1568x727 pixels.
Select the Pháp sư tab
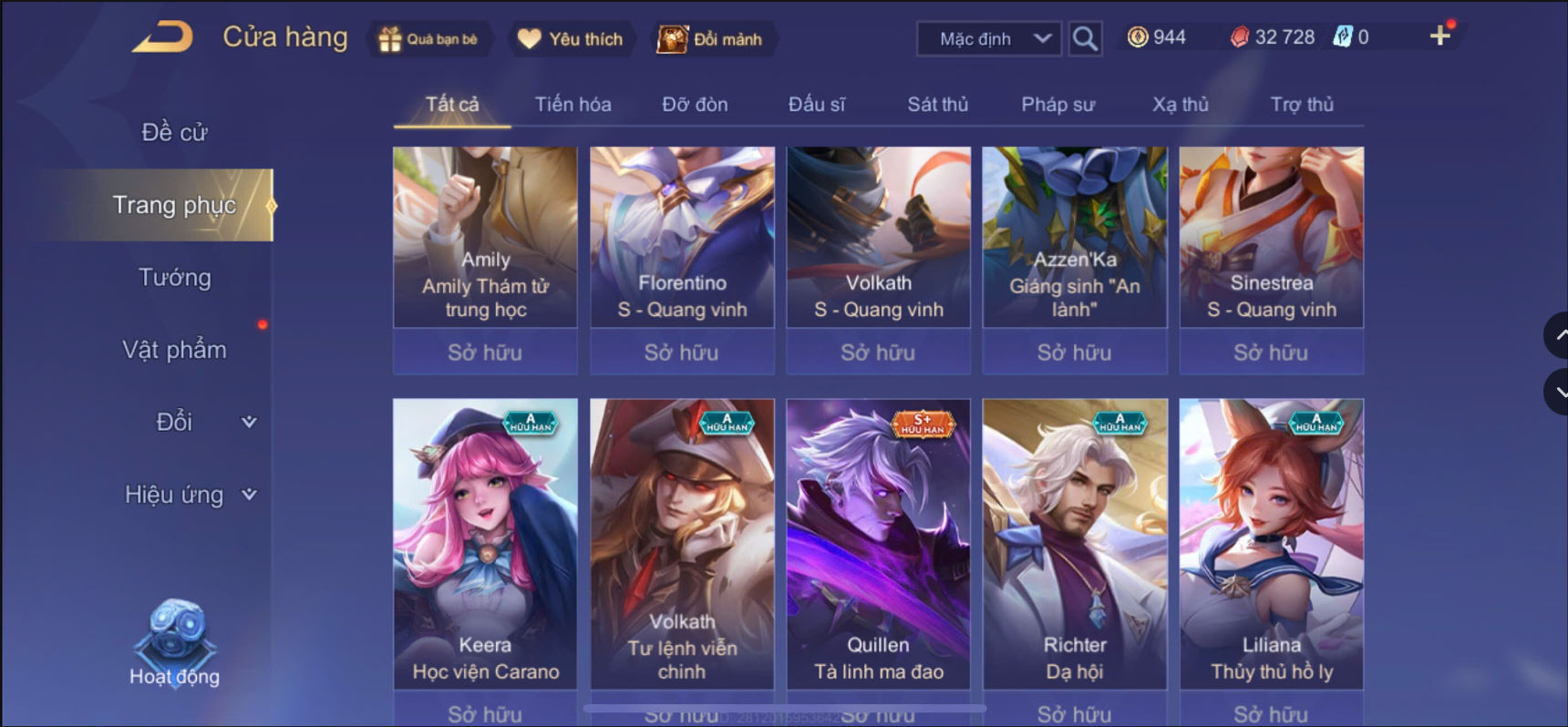pyautogui.click(x=1057, y=105)
